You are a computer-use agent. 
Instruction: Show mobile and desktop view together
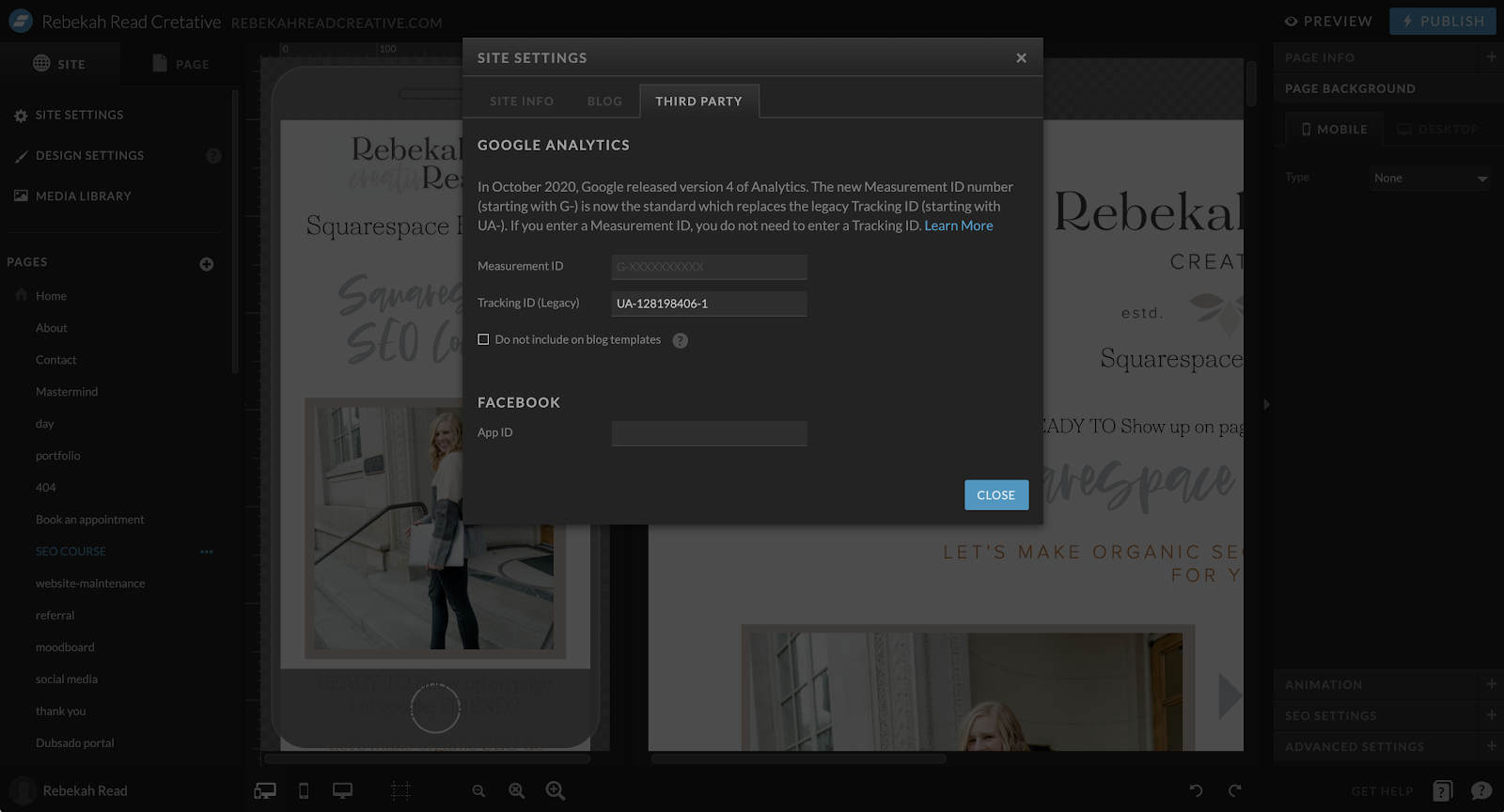[265, 791]
